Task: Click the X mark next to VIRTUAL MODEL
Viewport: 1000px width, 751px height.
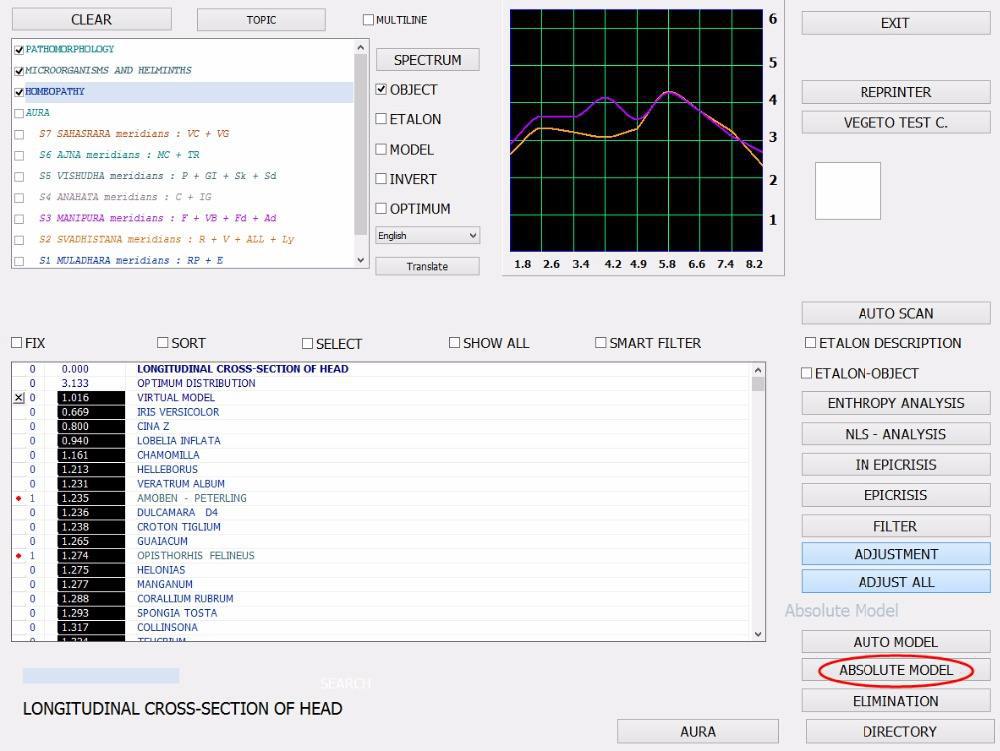Action: click(18, 398)
